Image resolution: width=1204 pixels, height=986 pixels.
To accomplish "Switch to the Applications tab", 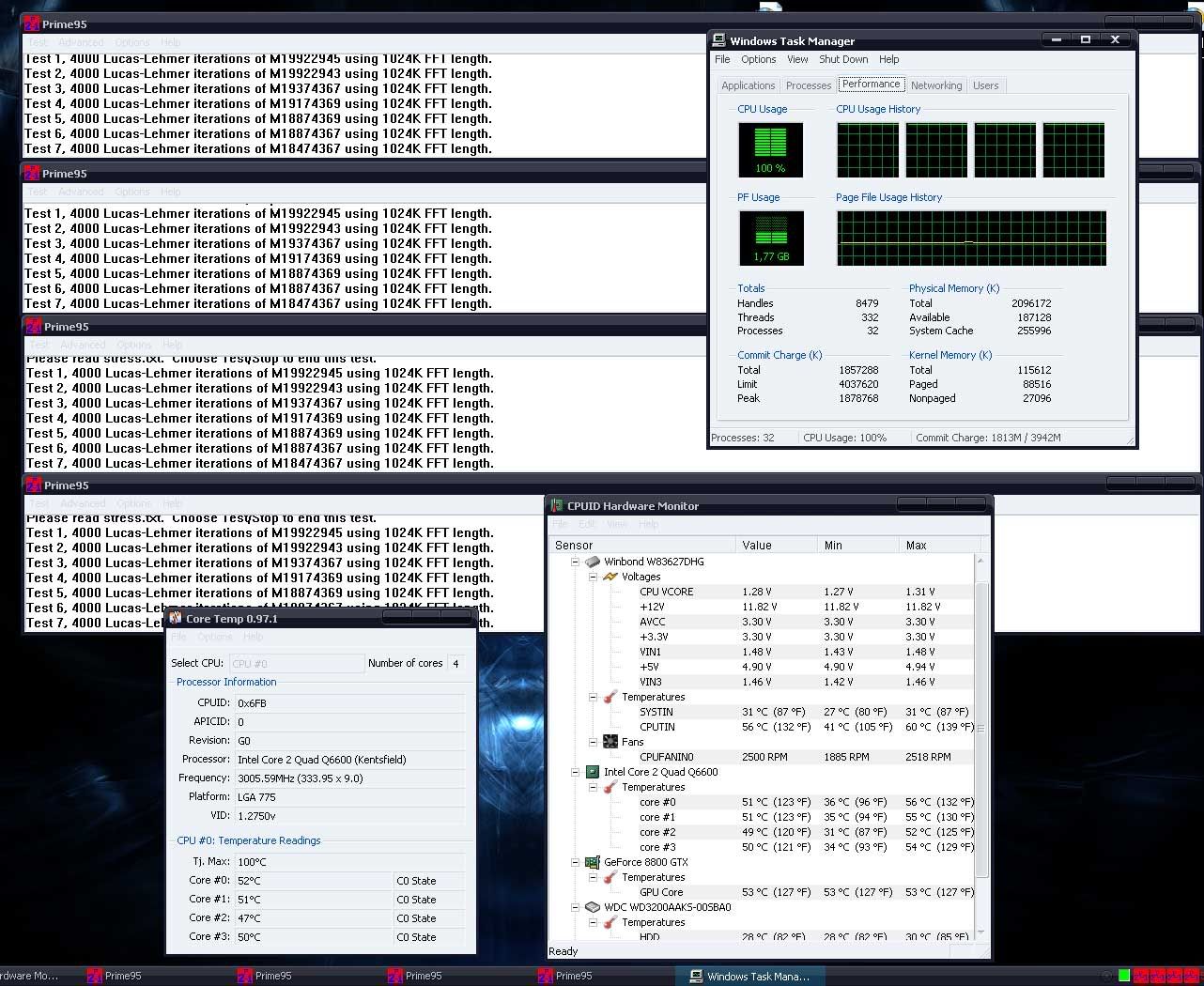I will 748,85.
